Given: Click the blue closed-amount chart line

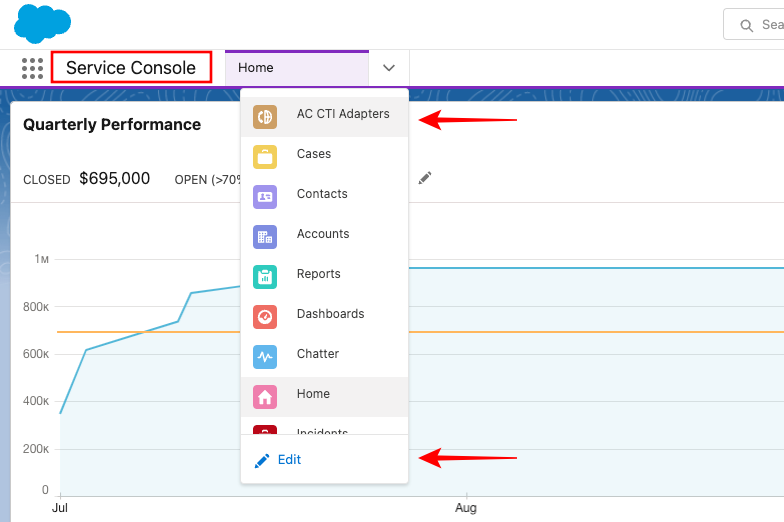Looking at the screenshot, I should (595, 268).
